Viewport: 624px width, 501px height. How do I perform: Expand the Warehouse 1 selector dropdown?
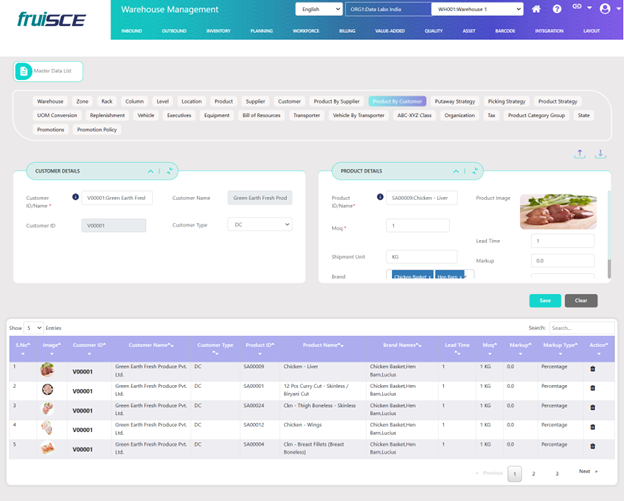point(477,9)
